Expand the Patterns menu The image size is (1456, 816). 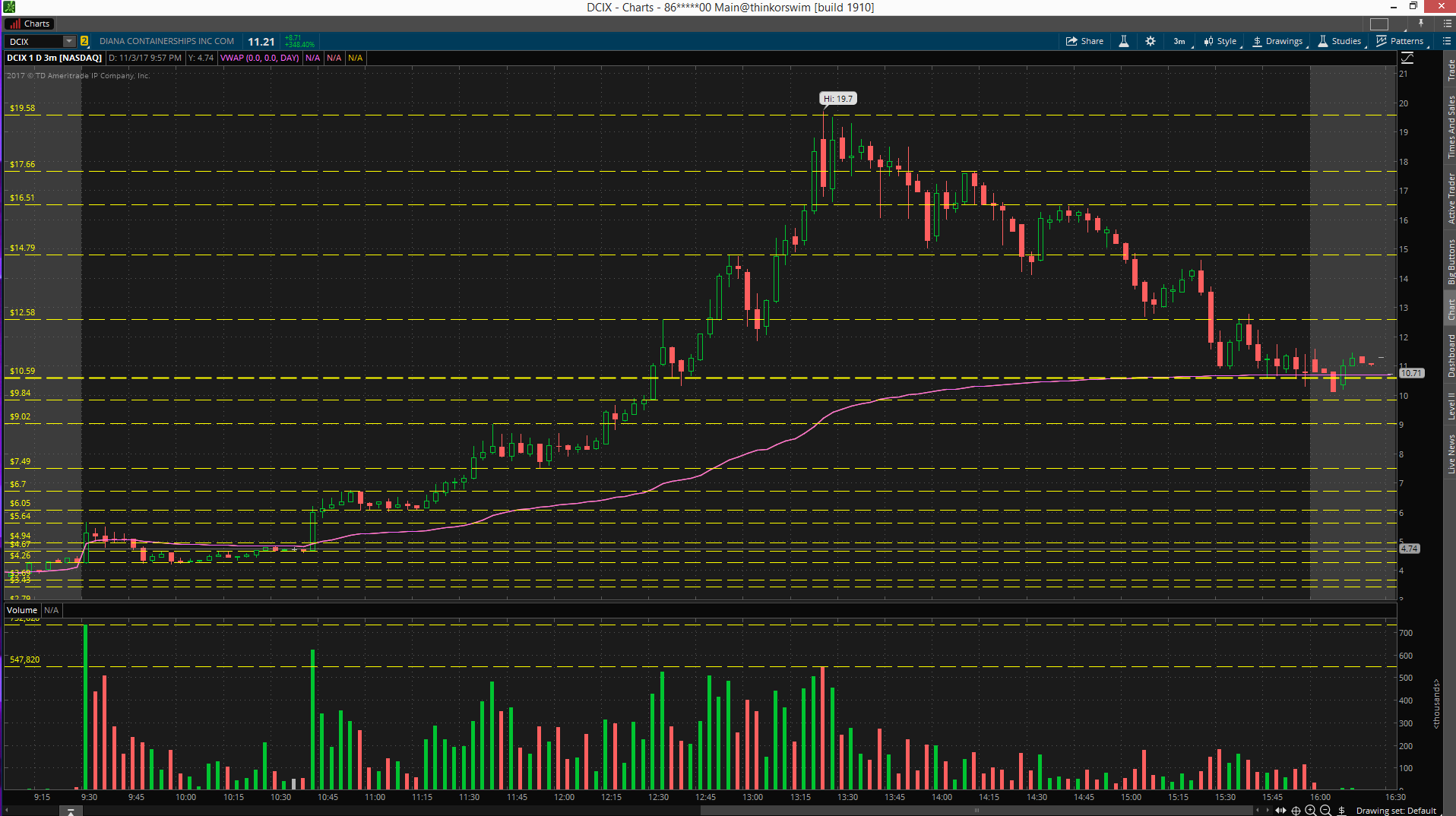[1400, 41]
